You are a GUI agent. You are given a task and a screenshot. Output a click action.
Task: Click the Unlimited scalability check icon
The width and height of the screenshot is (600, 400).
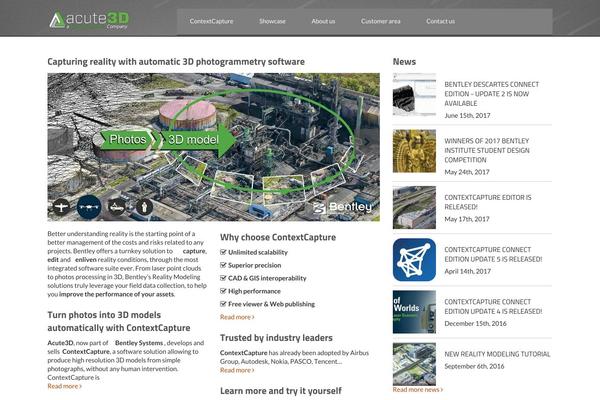pos(223,252)
